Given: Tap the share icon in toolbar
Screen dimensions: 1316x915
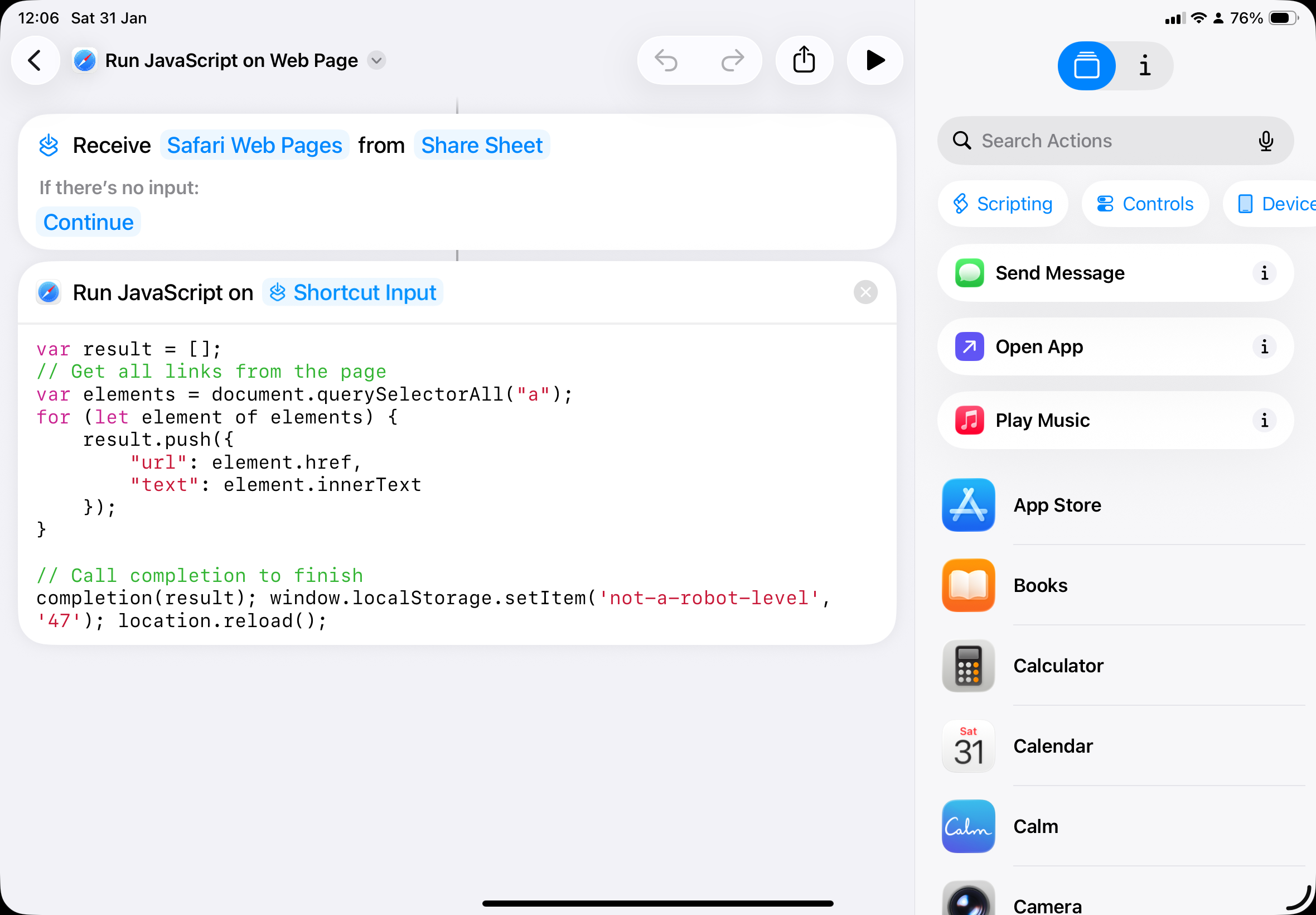Looking at the screenshot, I should 804,60.
